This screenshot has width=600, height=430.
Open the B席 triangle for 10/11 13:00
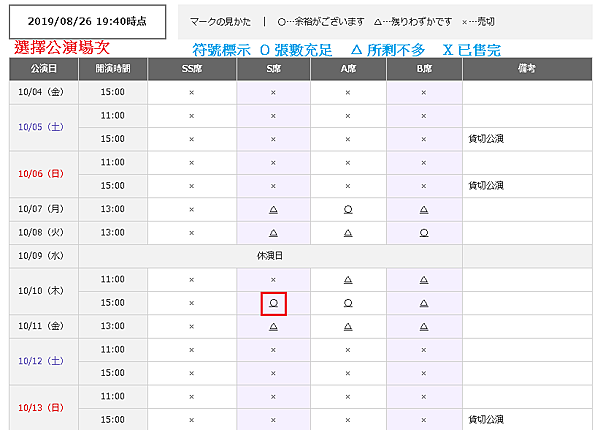[424, 327]
